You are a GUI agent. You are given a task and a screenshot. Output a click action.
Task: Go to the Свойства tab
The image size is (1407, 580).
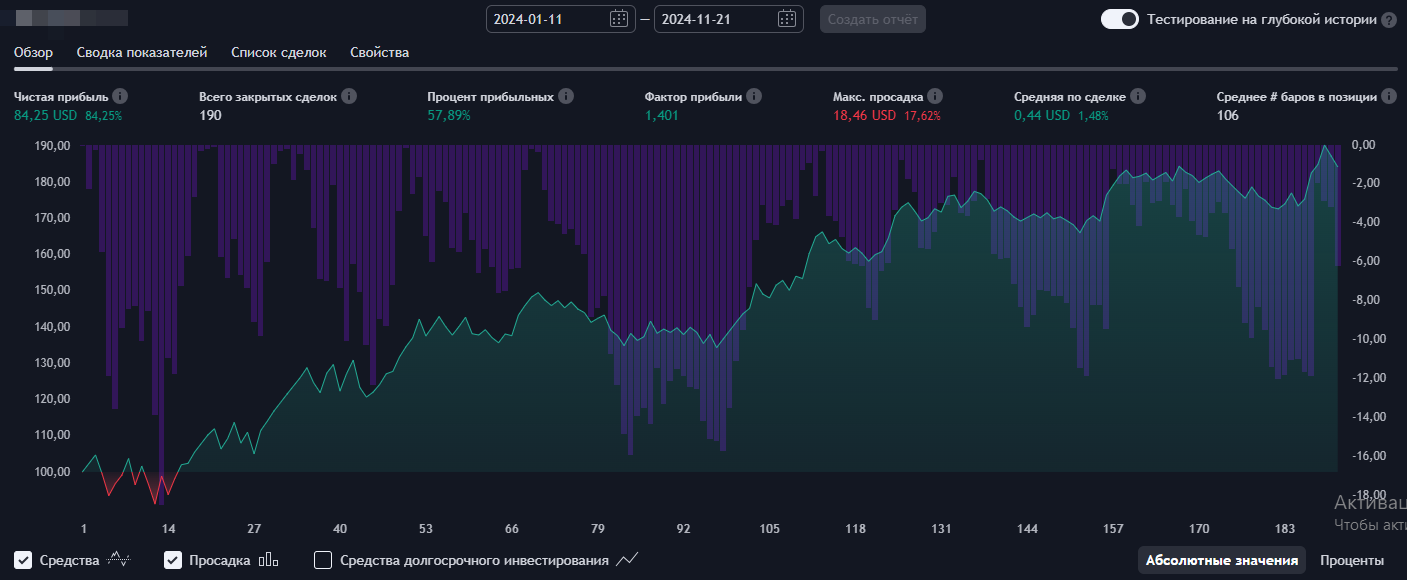379,52
